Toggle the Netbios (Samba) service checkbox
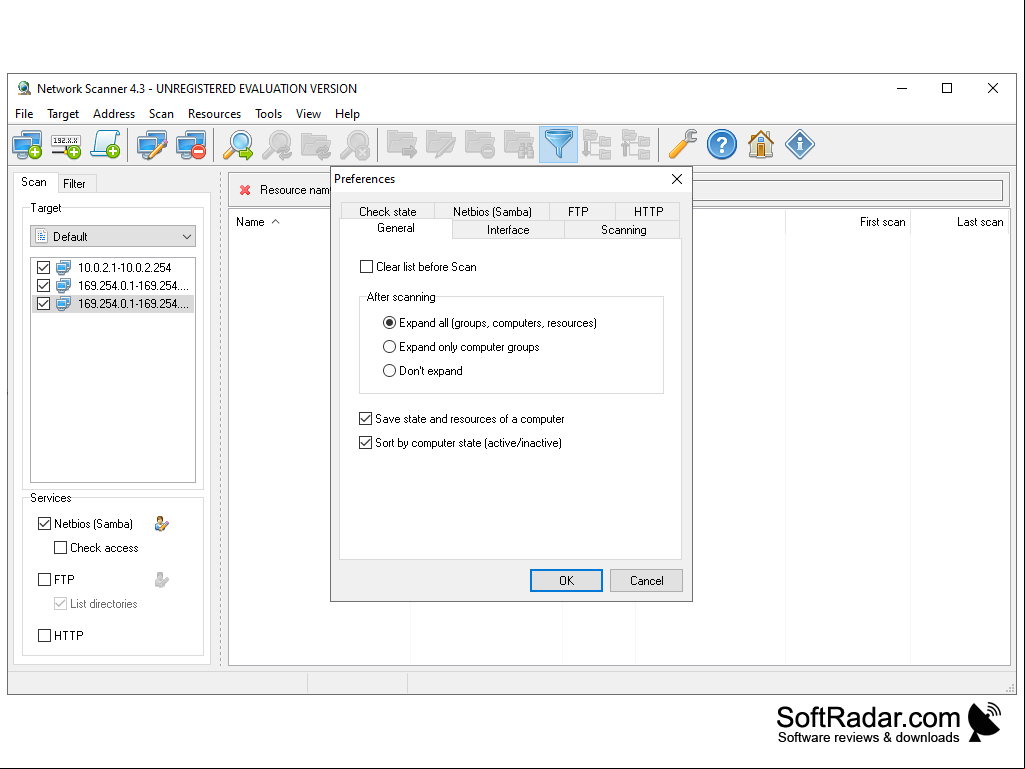Viewport: 1025px width, 769px height. [44, 524]
